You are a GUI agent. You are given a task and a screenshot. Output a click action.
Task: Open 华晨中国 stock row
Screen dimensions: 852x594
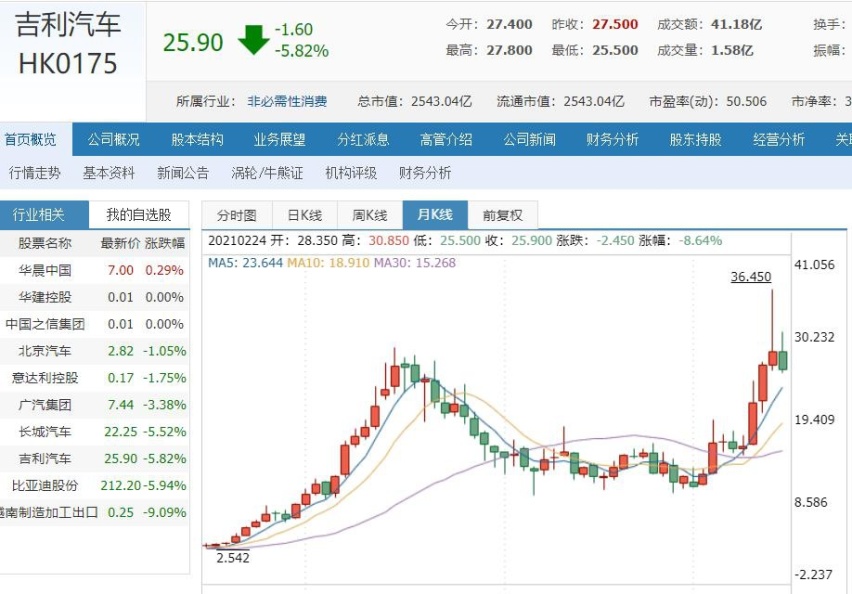pos(95,270)
